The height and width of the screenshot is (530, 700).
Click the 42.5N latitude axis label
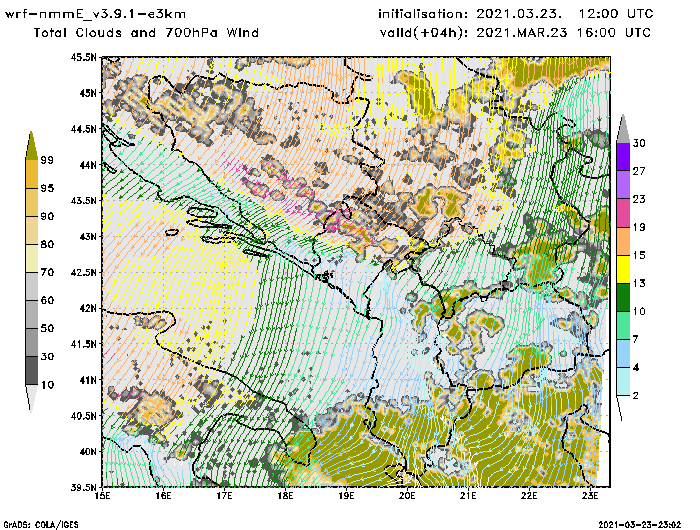tap(83, 272)
